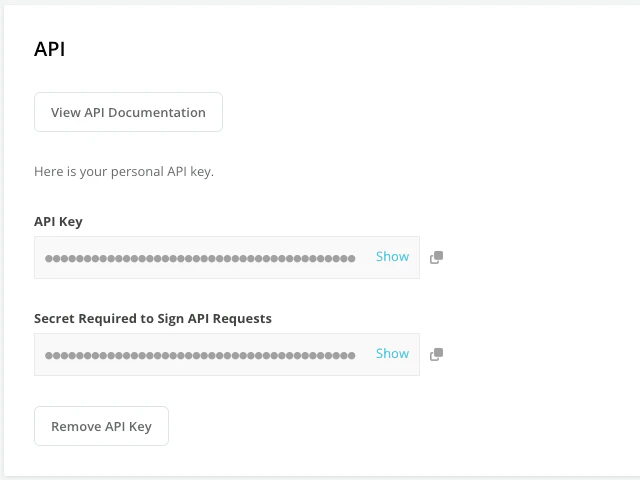The width and height of the screenshot is (640, 480).
Task: Open the View API Documentation page
Action: [x=128, y=112]
